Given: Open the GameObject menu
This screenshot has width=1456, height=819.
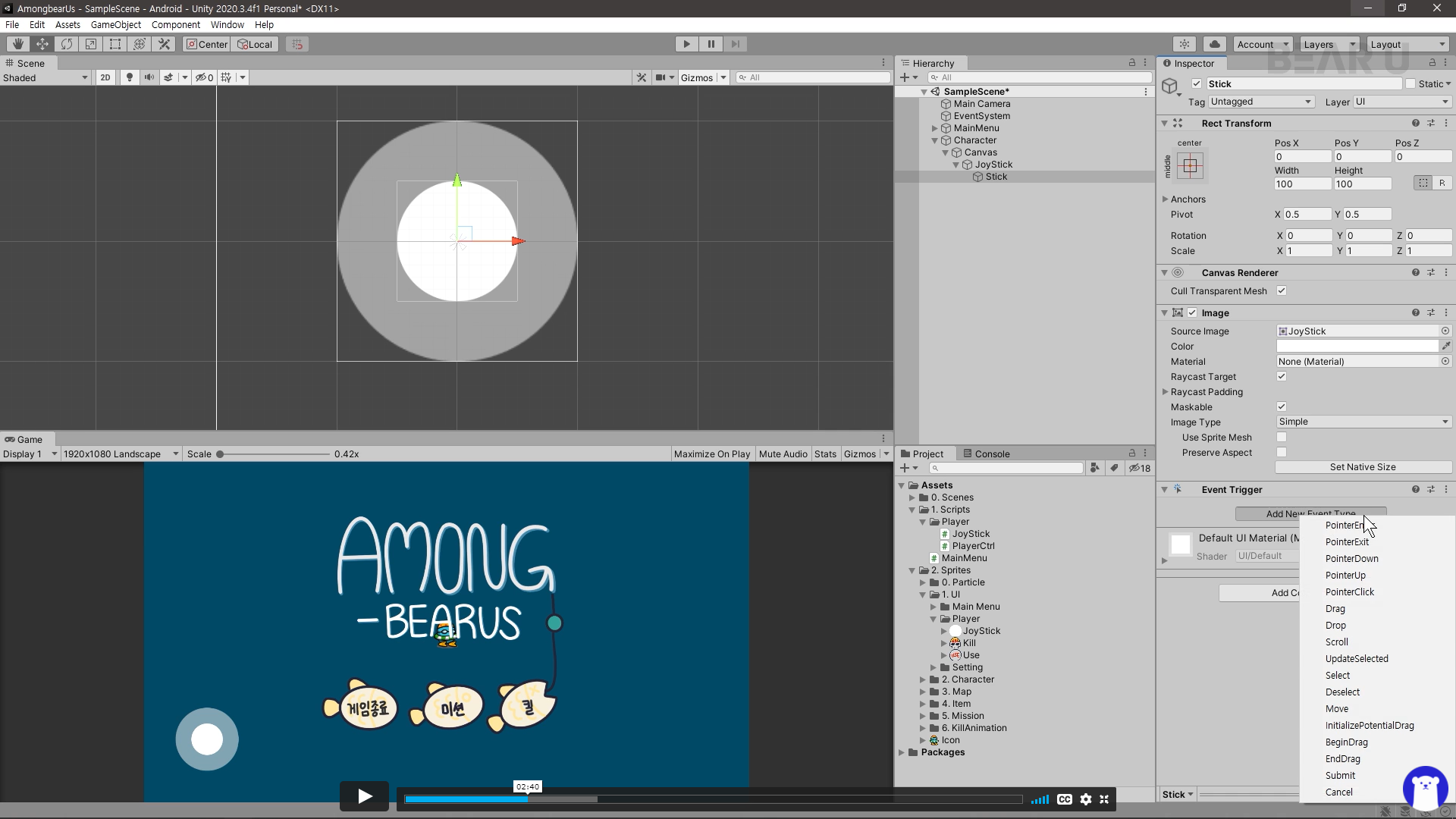Looking at the screenshot, I should click(115, 24).
